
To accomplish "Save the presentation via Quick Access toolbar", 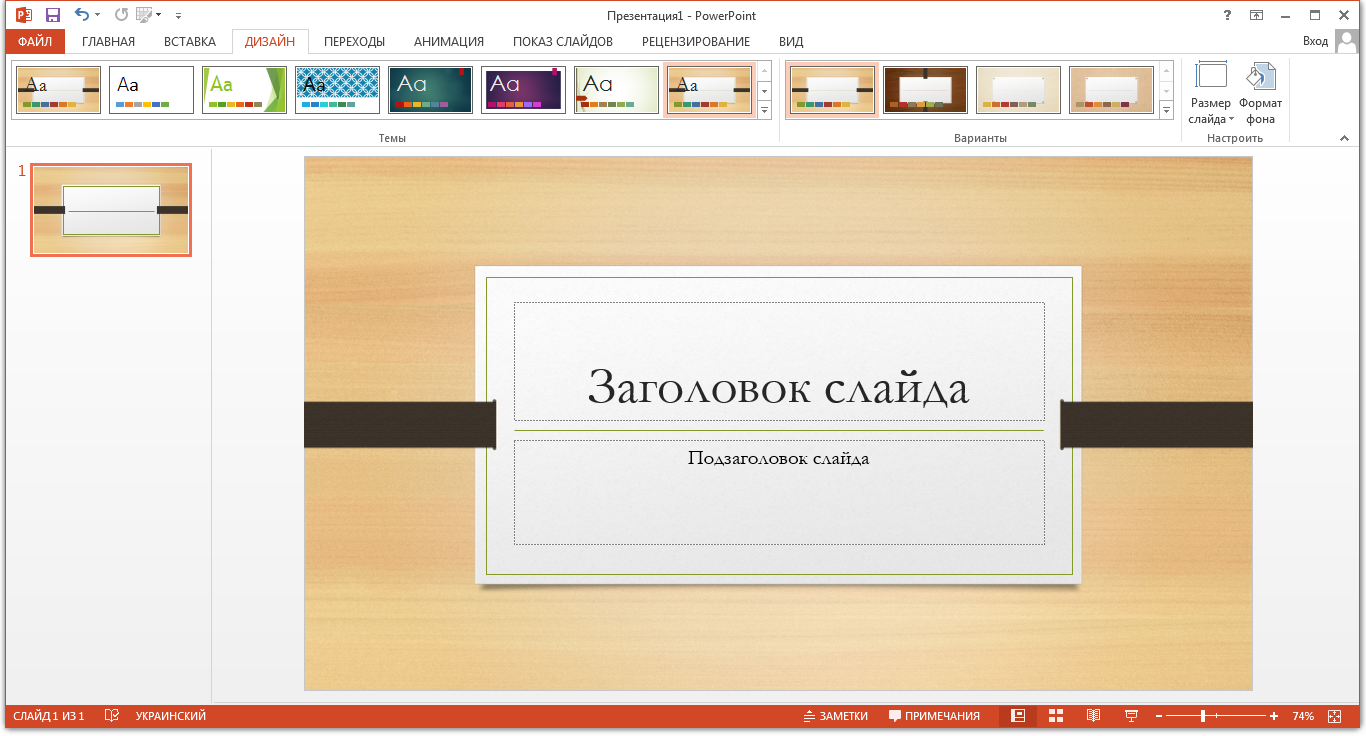I will click(x=50, y=14).
